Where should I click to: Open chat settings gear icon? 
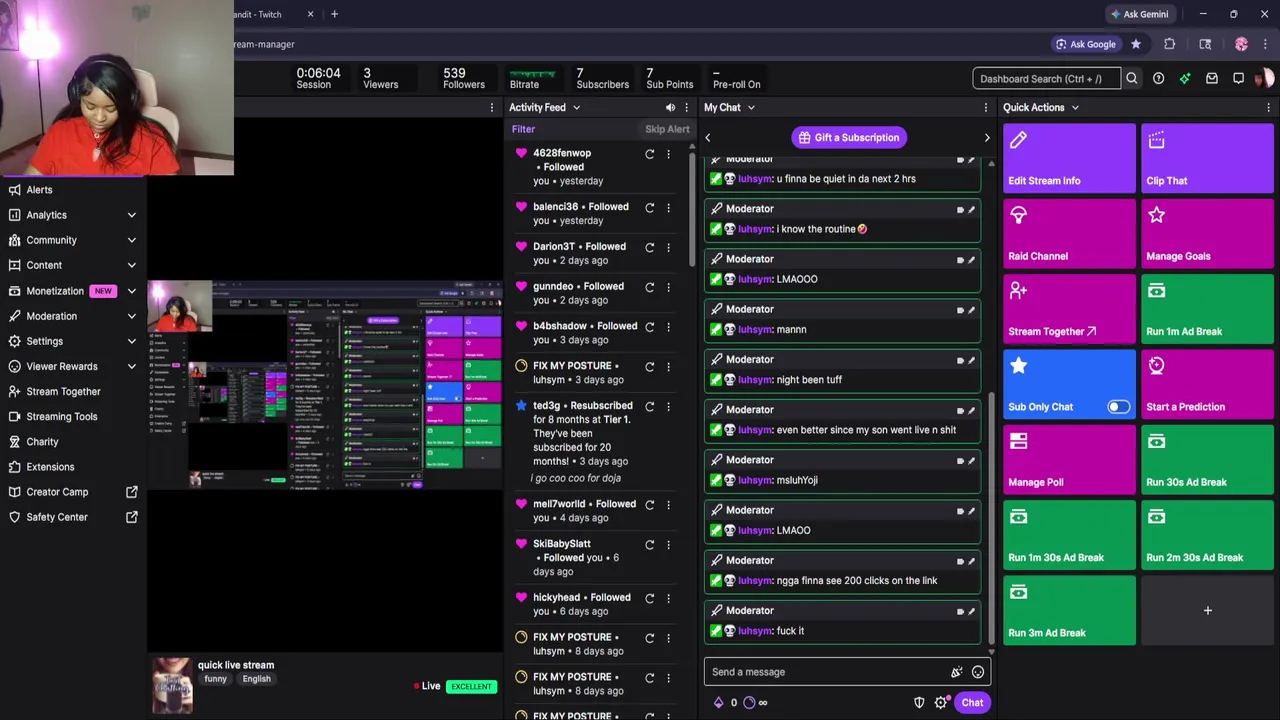pyautogui.click(x=940, y=702)
